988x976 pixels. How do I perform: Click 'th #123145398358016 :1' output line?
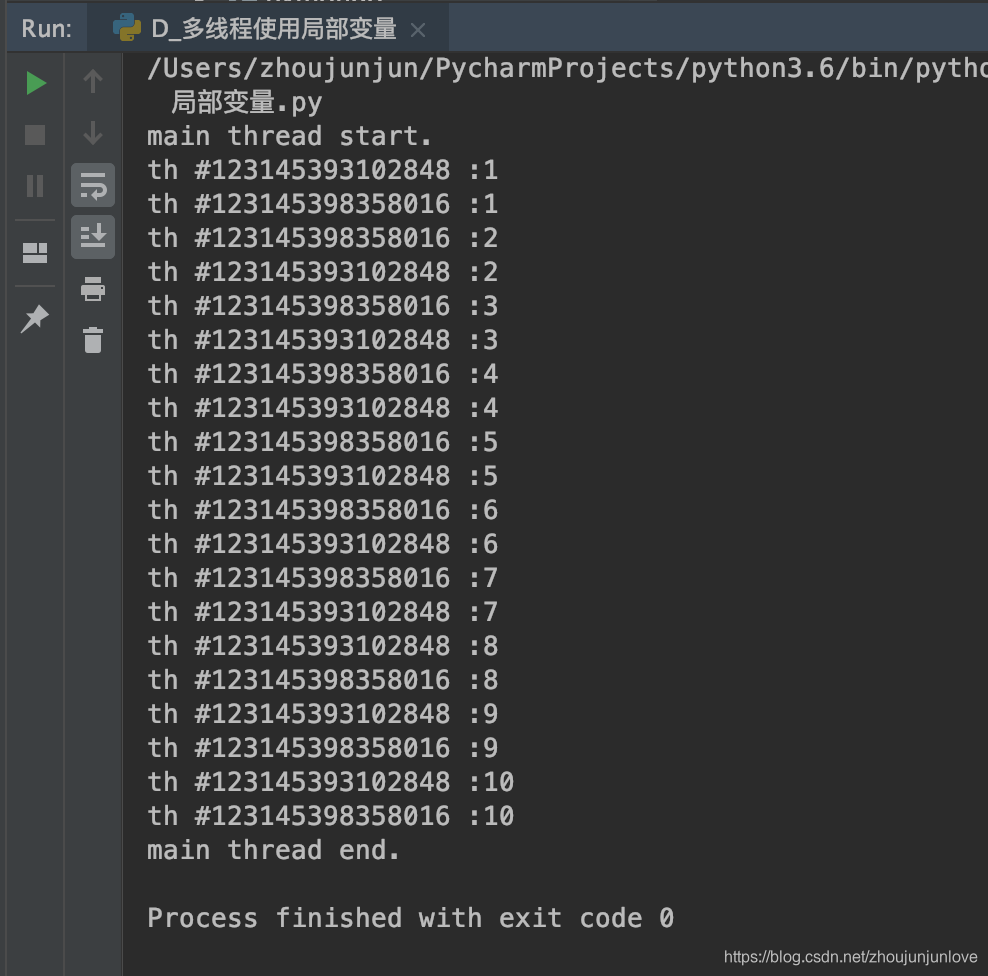(x=323, y=204)
